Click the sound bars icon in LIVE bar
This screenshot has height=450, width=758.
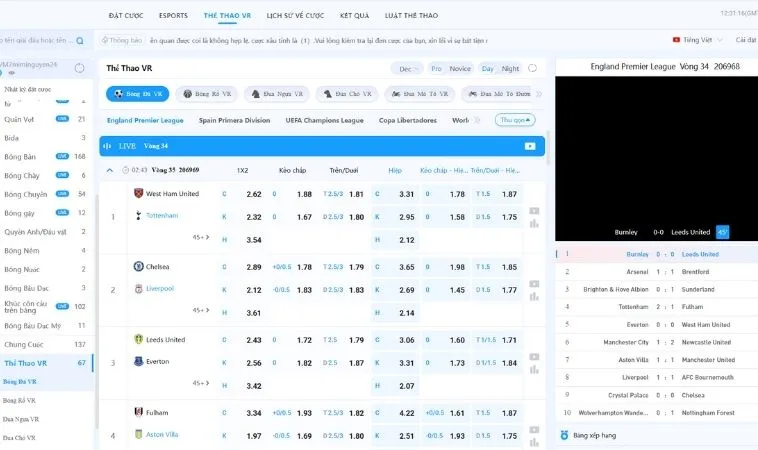point(107,146)
